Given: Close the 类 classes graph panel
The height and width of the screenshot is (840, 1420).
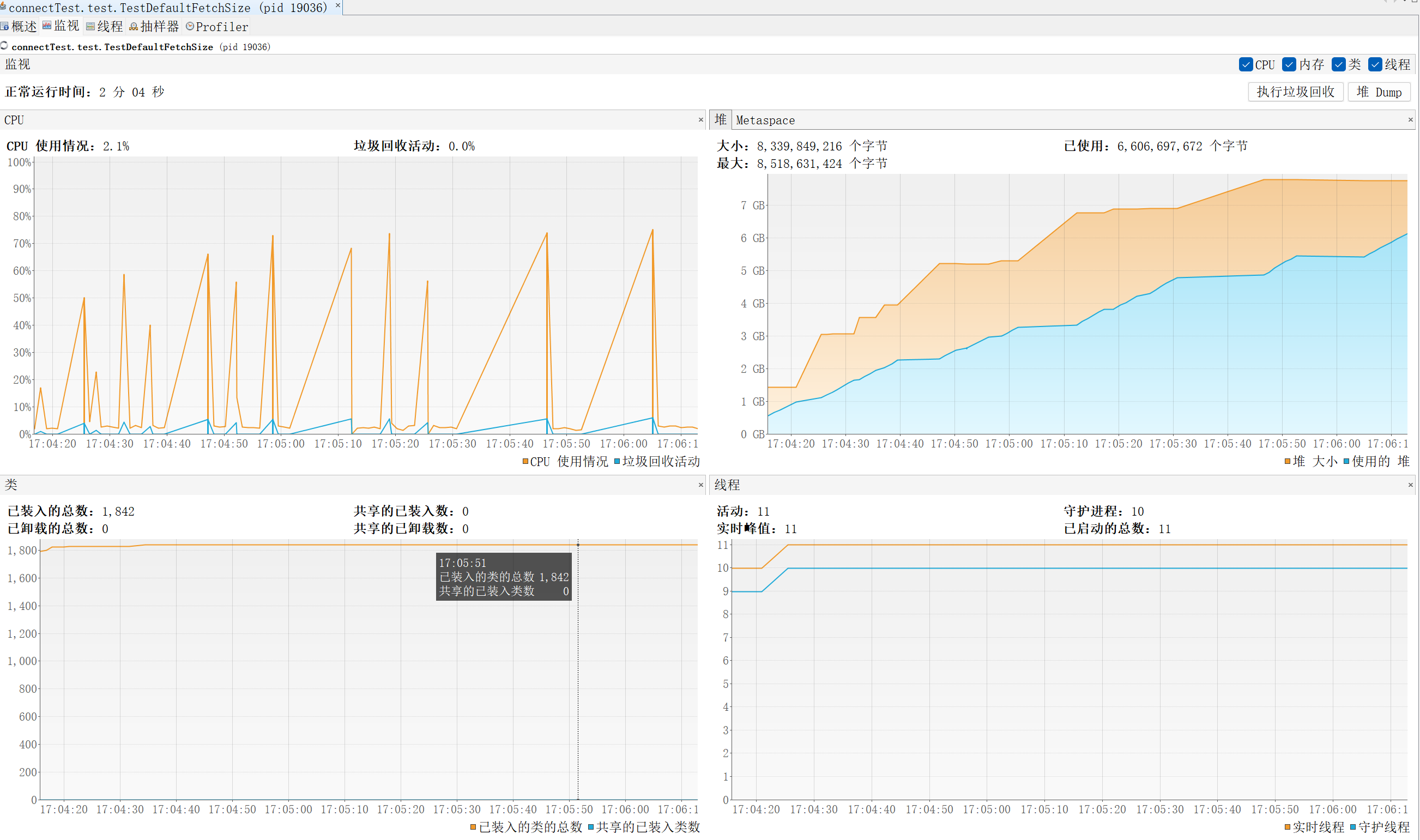Looking at the screenshot, I should tap(700, 485).
